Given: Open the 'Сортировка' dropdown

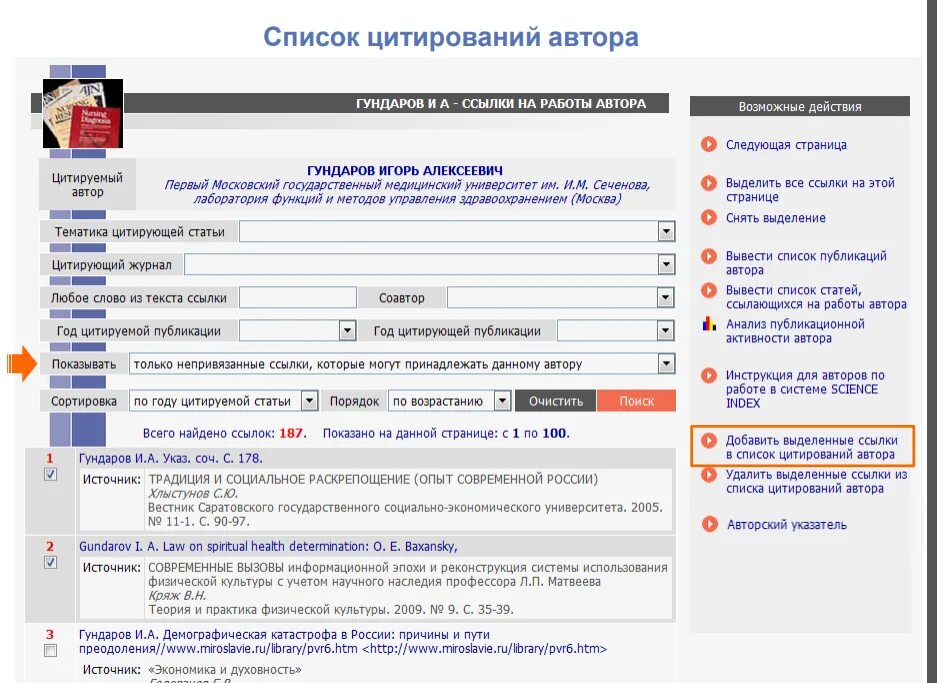Looking at the screenshot, I should point(309,401).
